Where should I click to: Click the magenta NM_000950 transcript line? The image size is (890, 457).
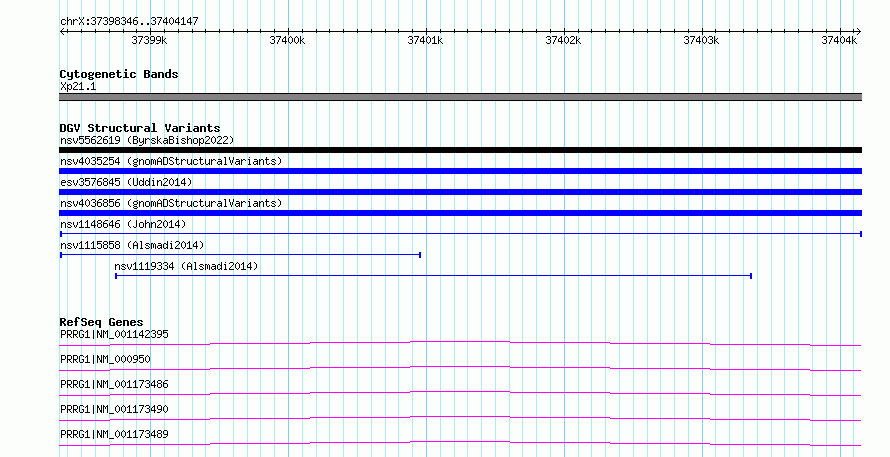(x=460, y=368)
